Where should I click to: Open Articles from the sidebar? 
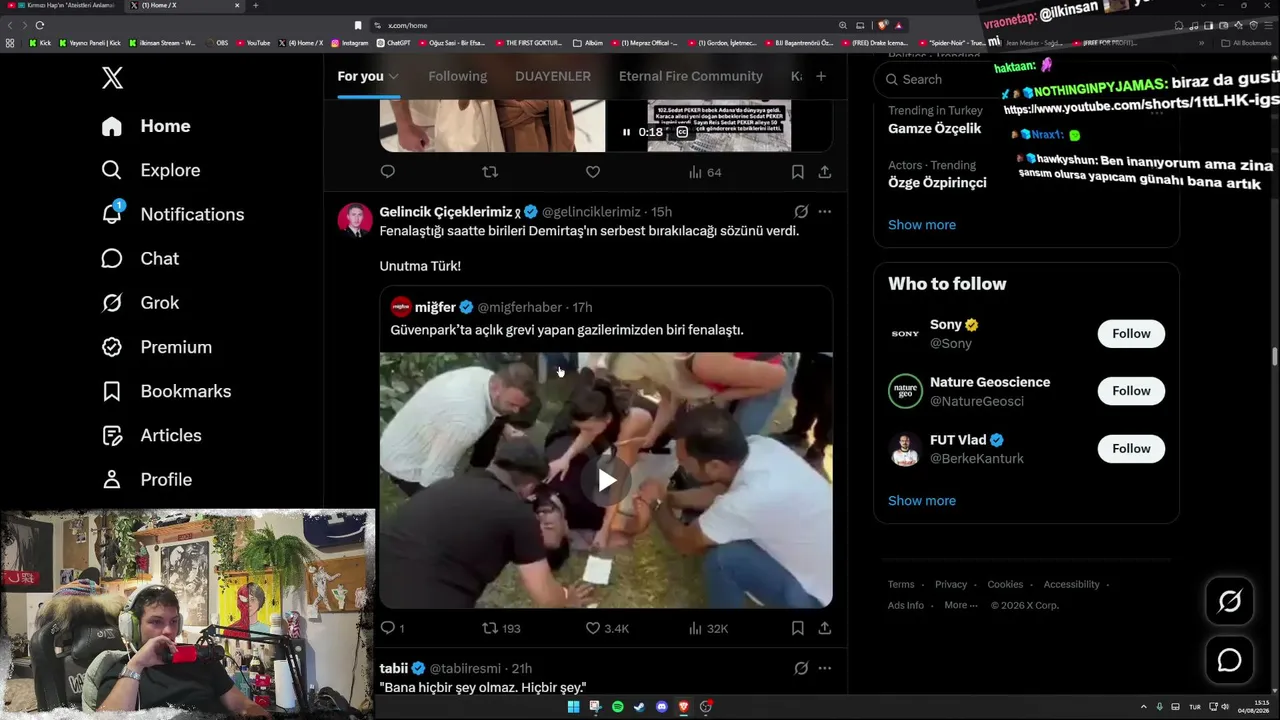(151, 435)
